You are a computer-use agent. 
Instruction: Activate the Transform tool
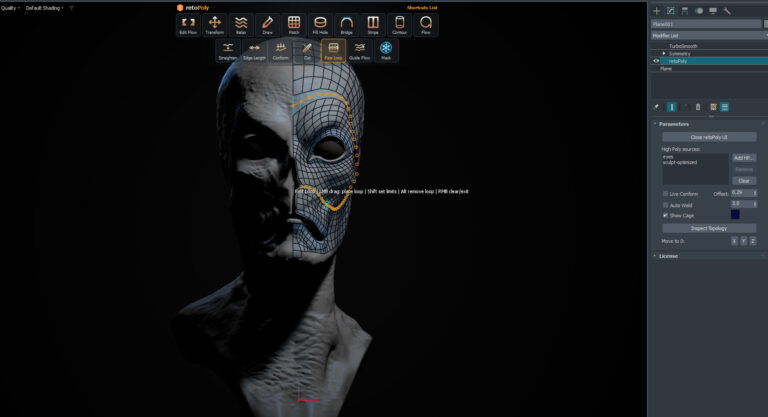pos(215,25)
